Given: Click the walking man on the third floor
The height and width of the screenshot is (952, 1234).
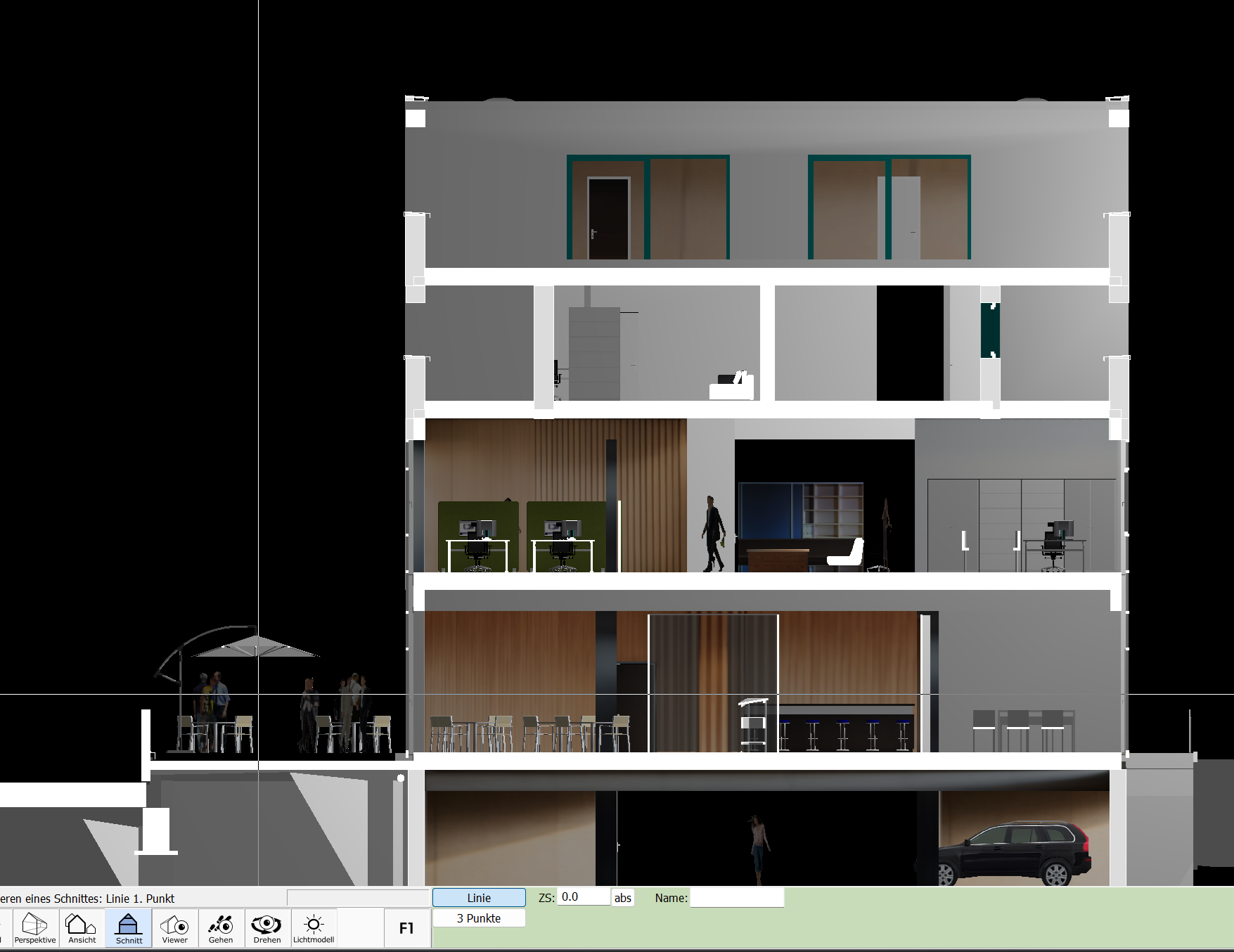Looking at the screenshot, I should point(713,534).
